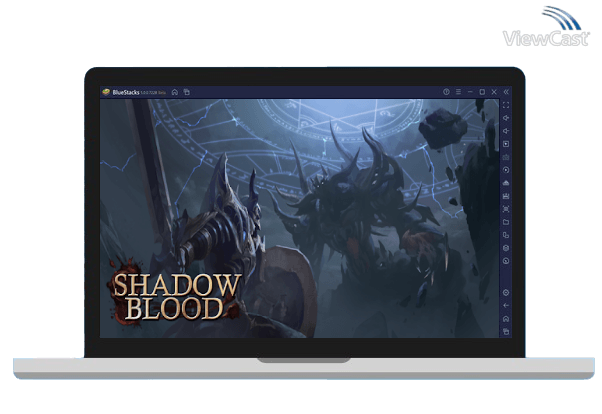The width and height of the screenshot is (602, 414).
Task: Open Home from the BlueStacks title bar
Action: pyautogui.click(x=175, y=92)
